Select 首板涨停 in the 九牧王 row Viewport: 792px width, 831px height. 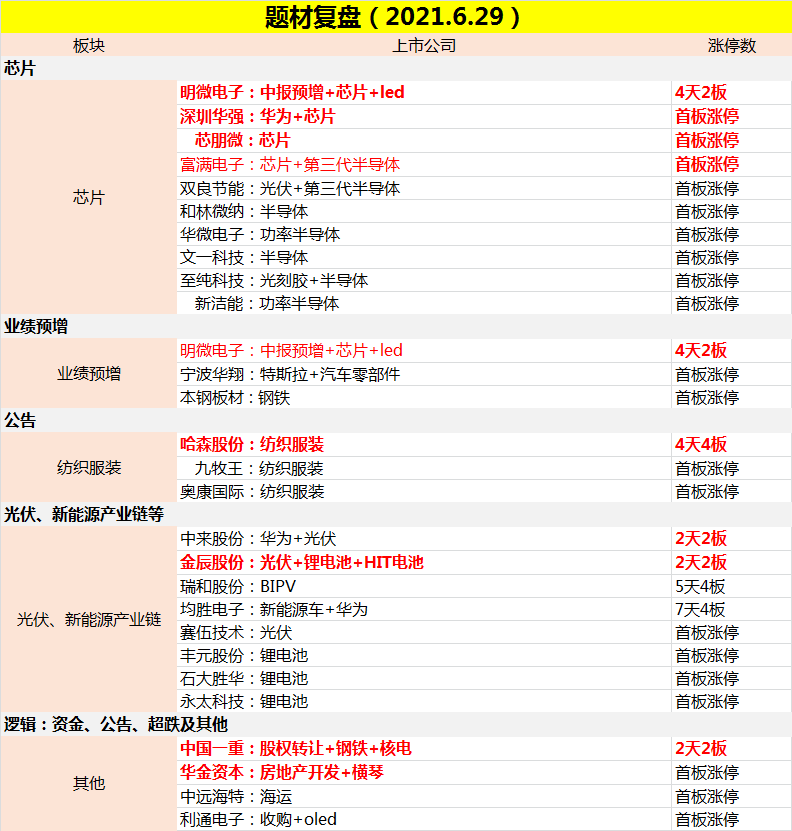(707, 468)
